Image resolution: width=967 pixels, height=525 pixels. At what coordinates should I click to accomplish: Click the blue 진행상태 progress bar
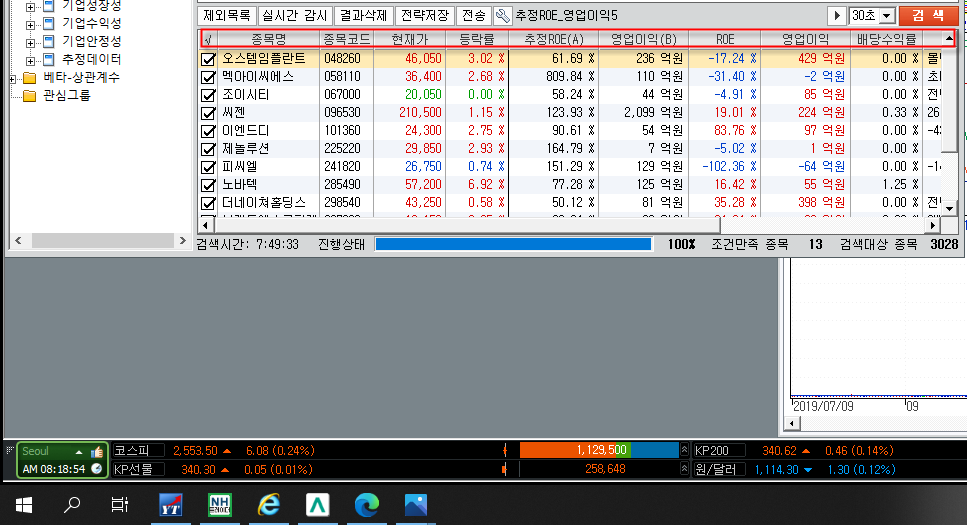(x=513, y=244)
